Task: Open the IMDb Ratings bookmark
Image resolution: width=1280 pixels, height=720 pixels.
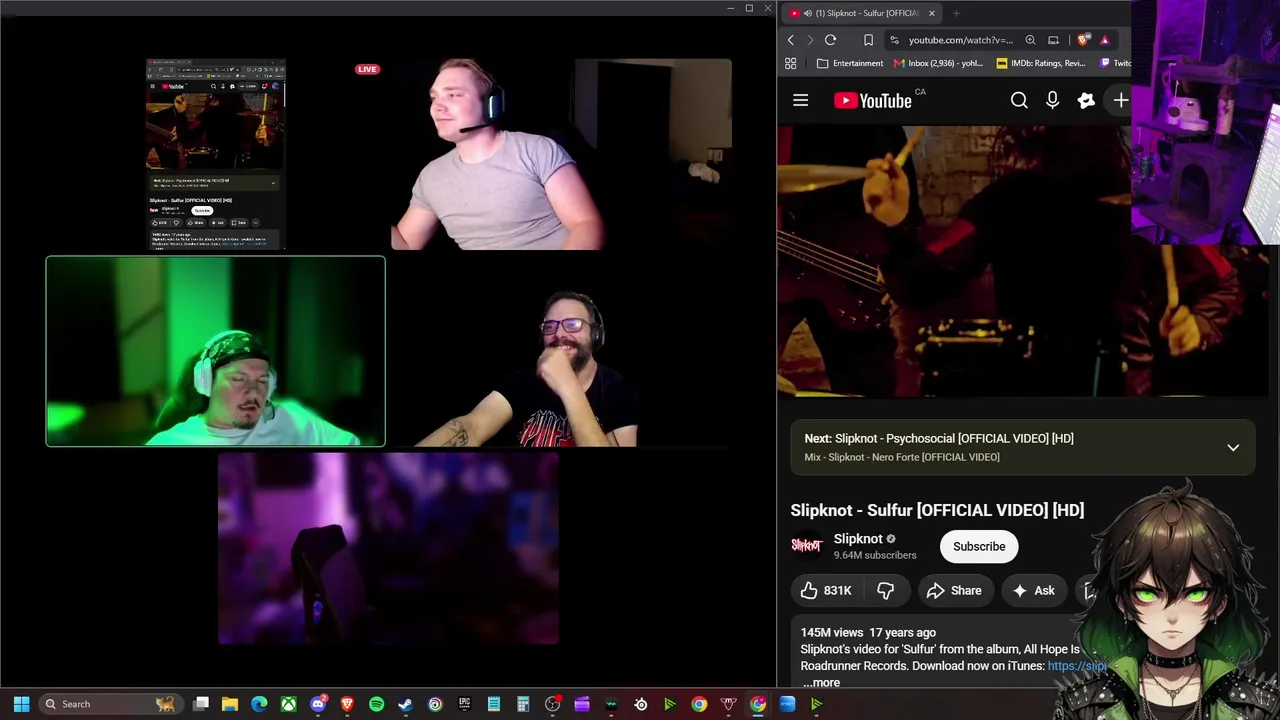Action: pos(1040,63)
